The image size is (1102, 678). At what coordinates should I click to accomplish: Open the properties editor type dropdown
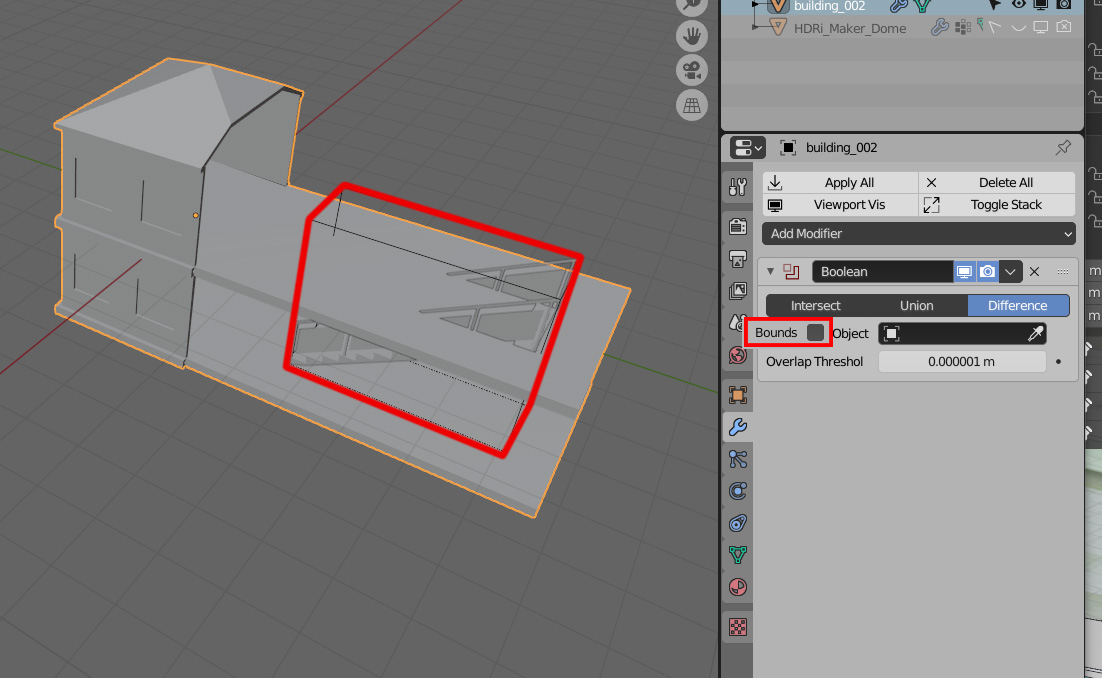pyautogui.click(x=747, y=148)
